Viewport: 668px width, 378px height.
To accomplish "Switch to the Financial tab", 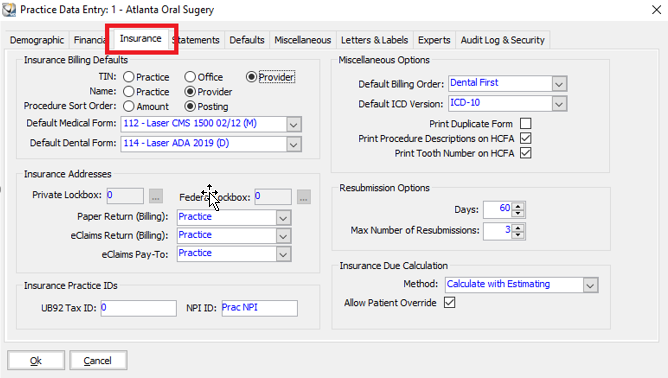I will click(x=90, y=40).
